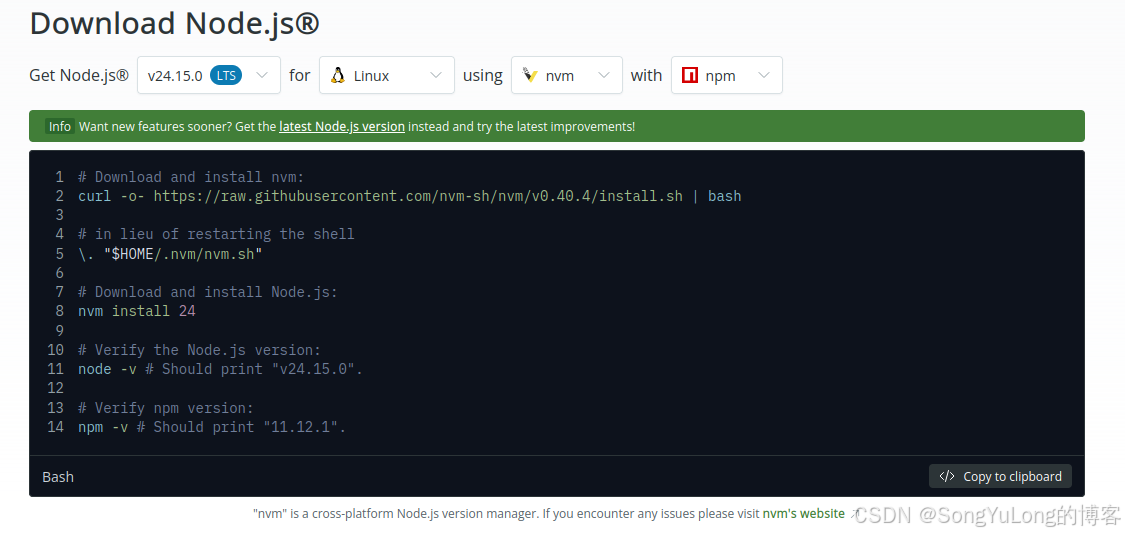
Task: Click the Linux penguin icon
Action: point(338,75)
